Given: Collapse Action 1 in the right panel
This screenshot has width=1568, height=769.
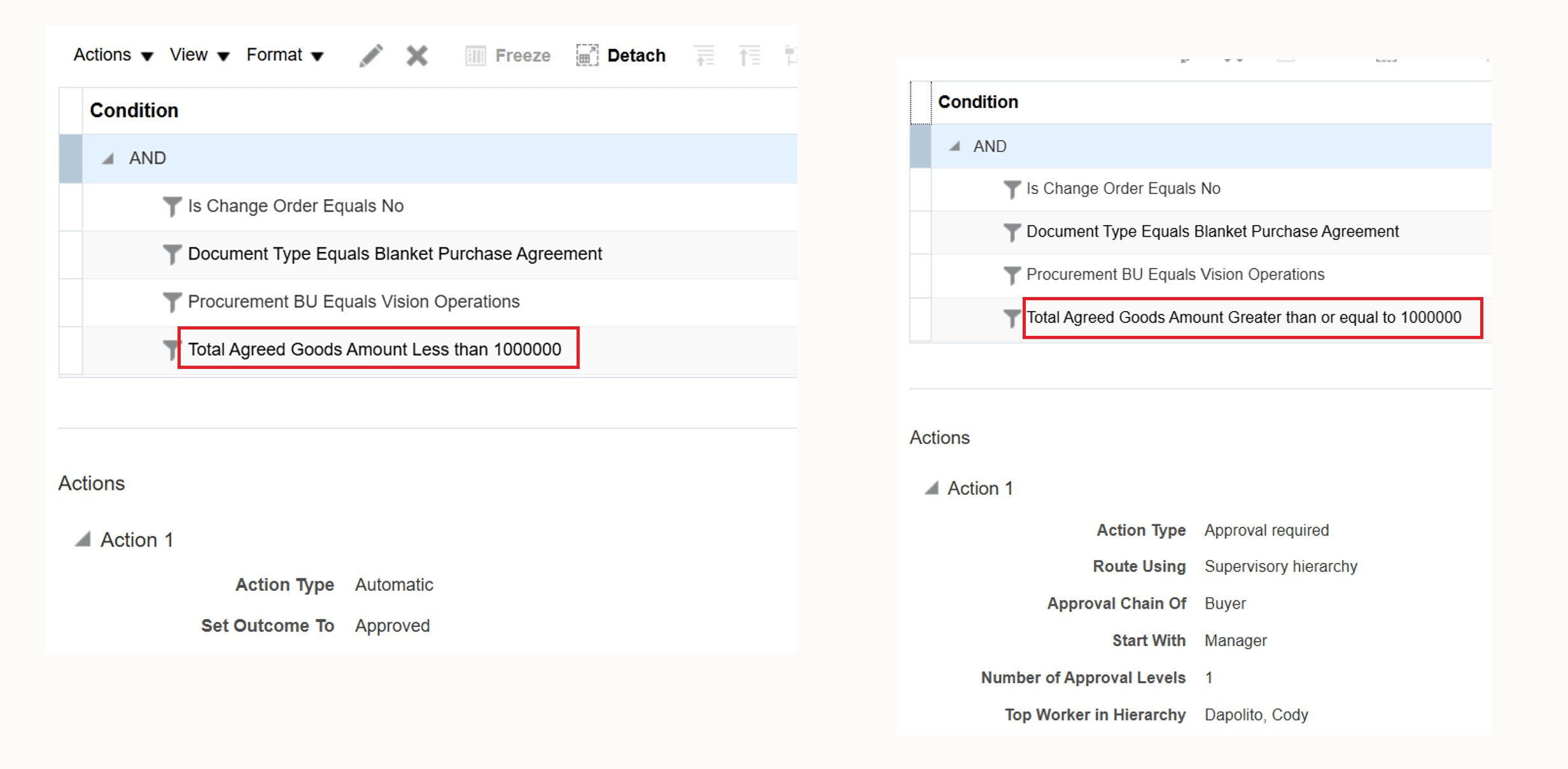Looking at the screenshot, I should click(933, 488).
